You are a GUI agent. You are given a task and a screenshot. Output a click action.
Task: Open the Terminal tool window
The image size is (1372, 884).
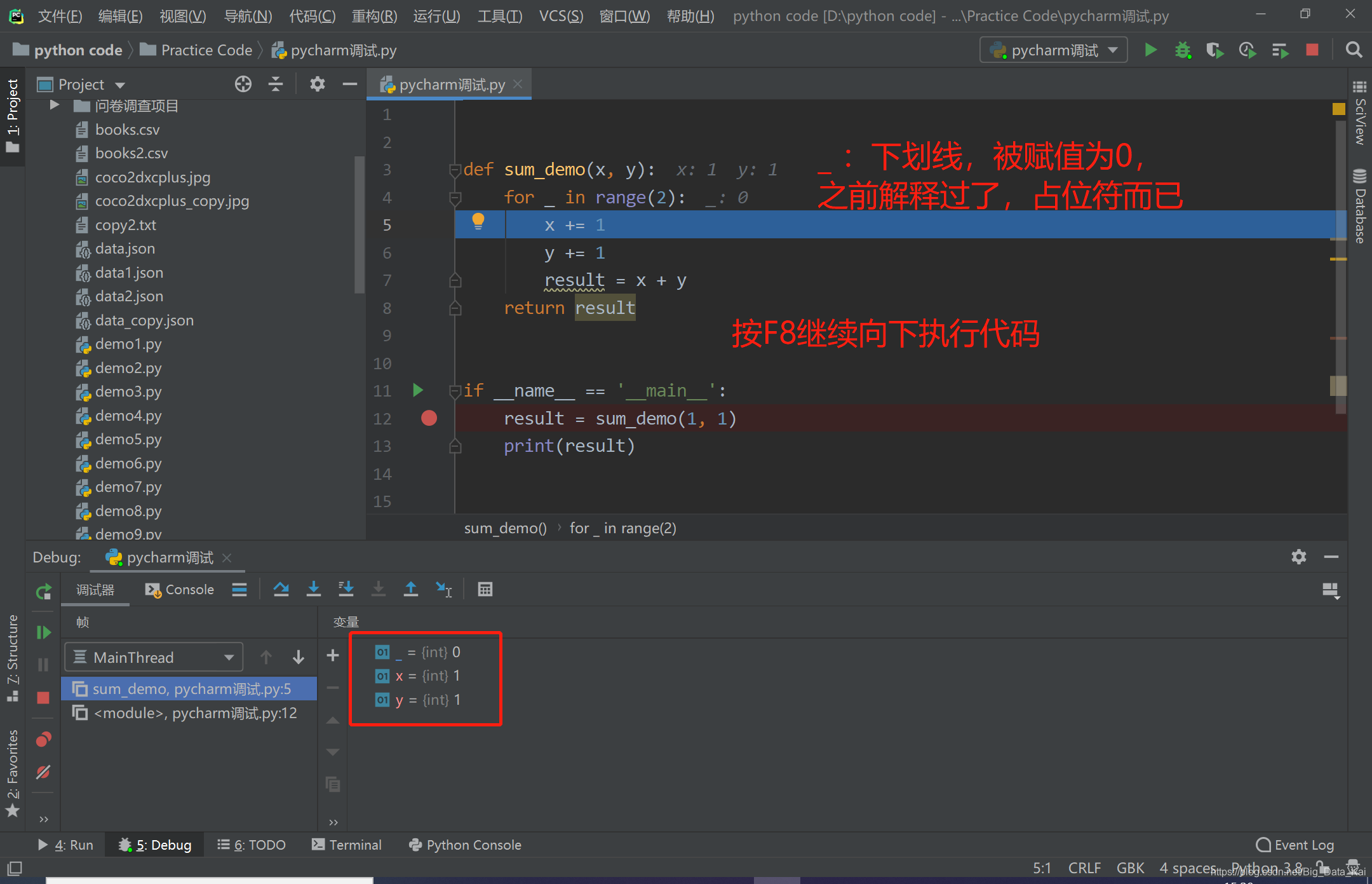click(347, 845)
